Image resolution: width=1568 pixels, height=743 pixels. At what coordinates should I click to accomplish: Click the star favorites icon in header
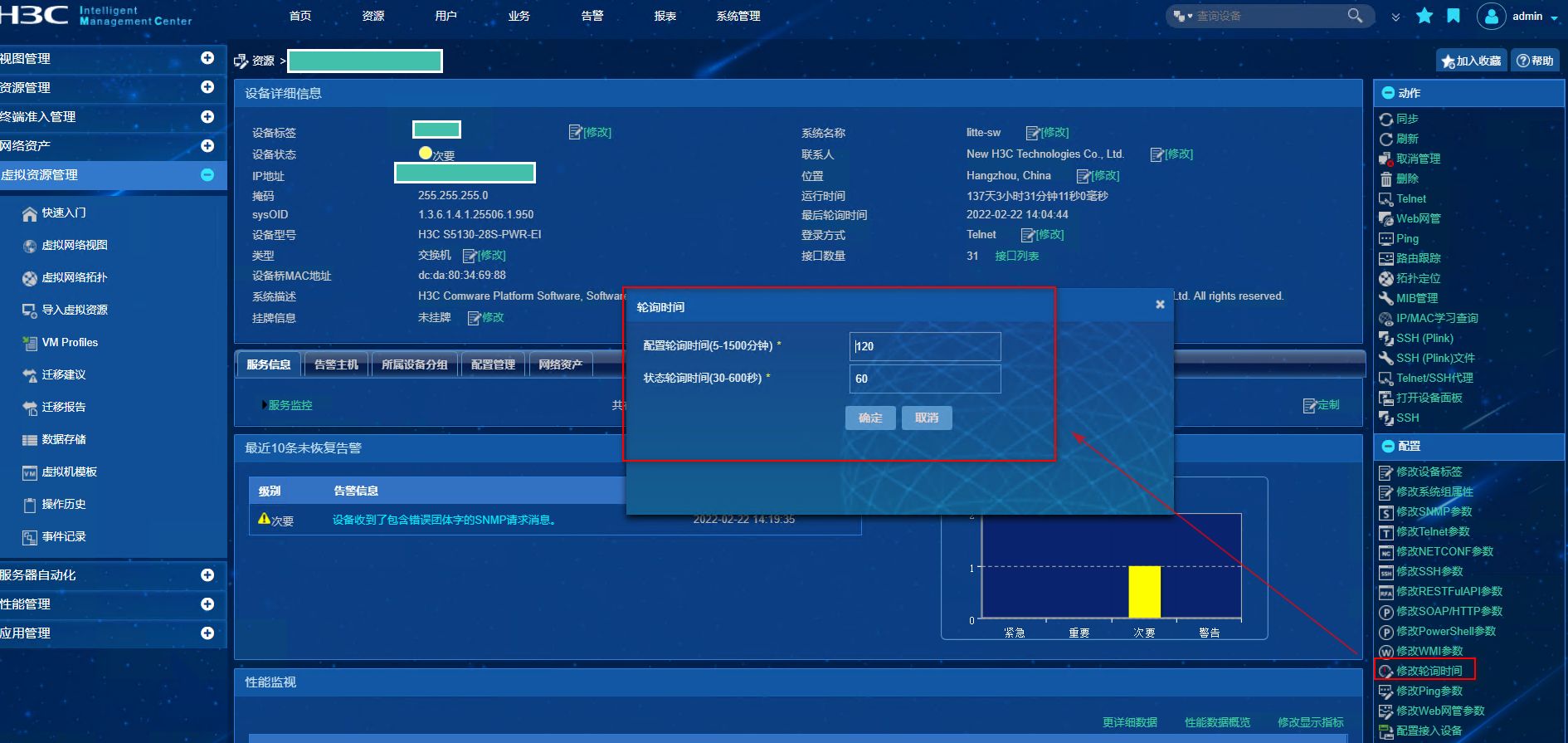pyautogui.click(x=1424, y=16)
